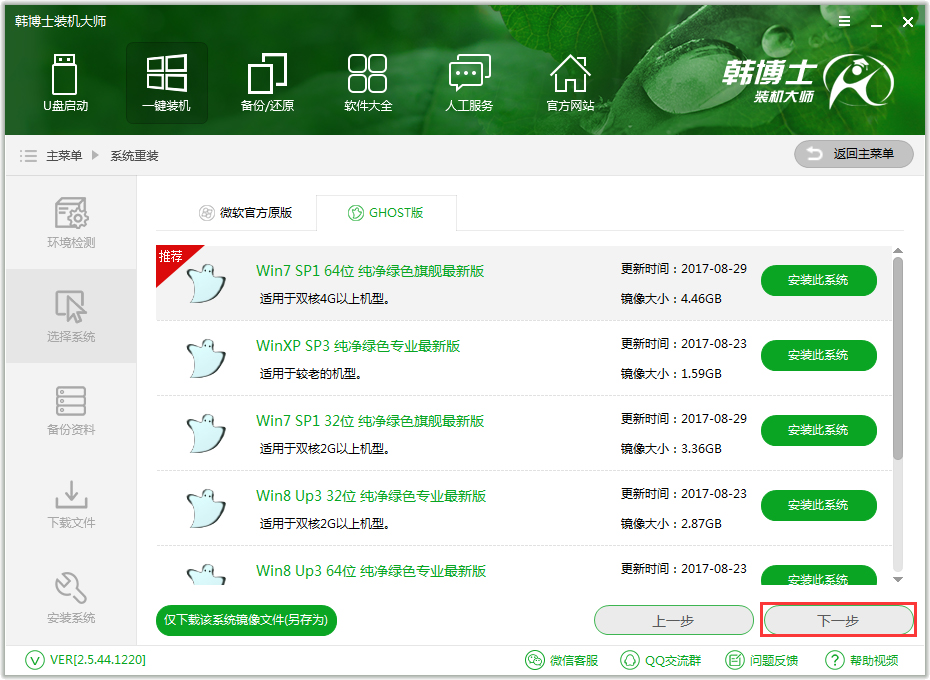Click 返回主菜单 at top right
This screenshot has width=930, height=680.
(x=853, y=154)
